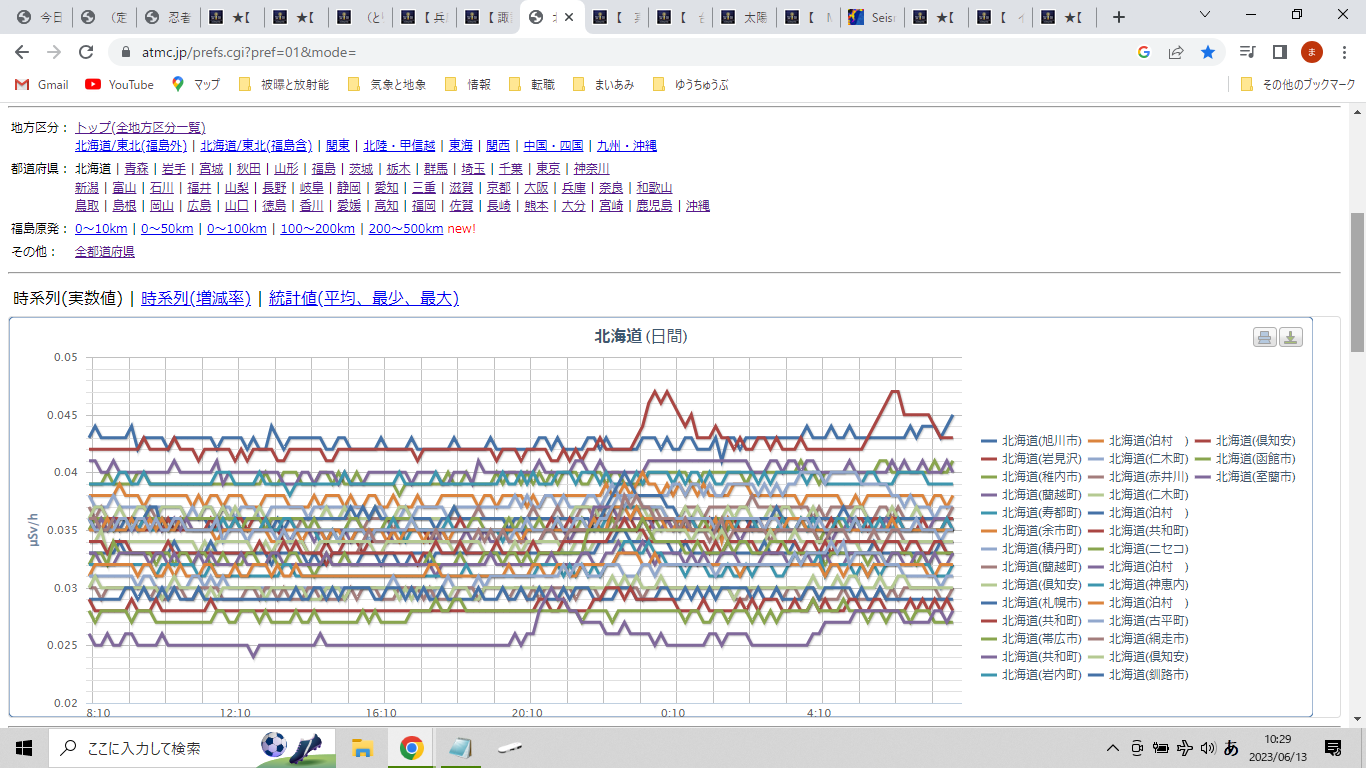The width and height of the screenshot is (1366, 768).
Task: Open the 青森 prefecture link
Action: pyautogui.click(x=136, y=169)
